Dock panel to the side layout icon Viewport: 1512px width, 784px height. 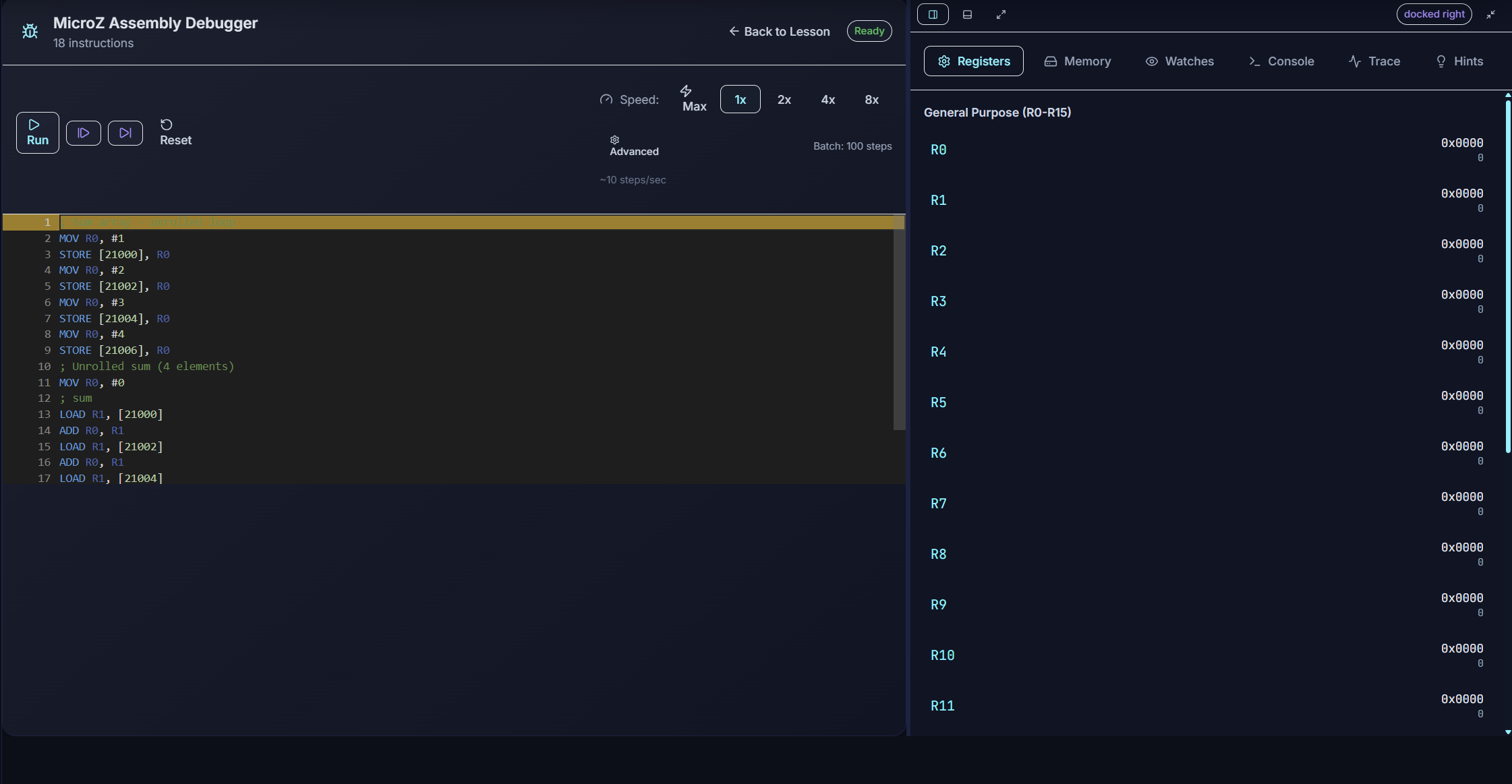(x=933, y=14)
